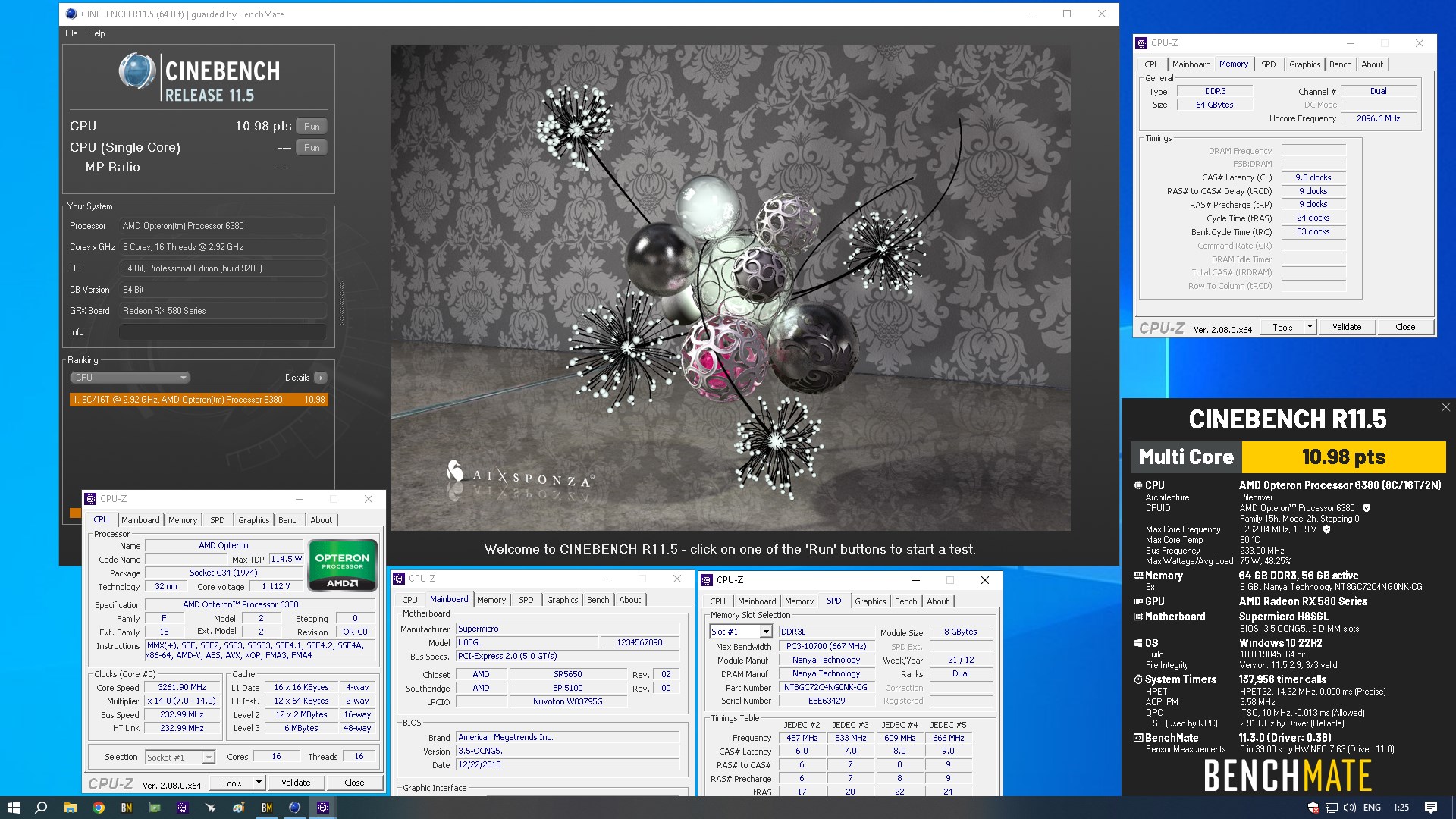1456x819 pixels.
Task: Click the 10.98 pts Multi Core score
Action: coord(1343,457)
